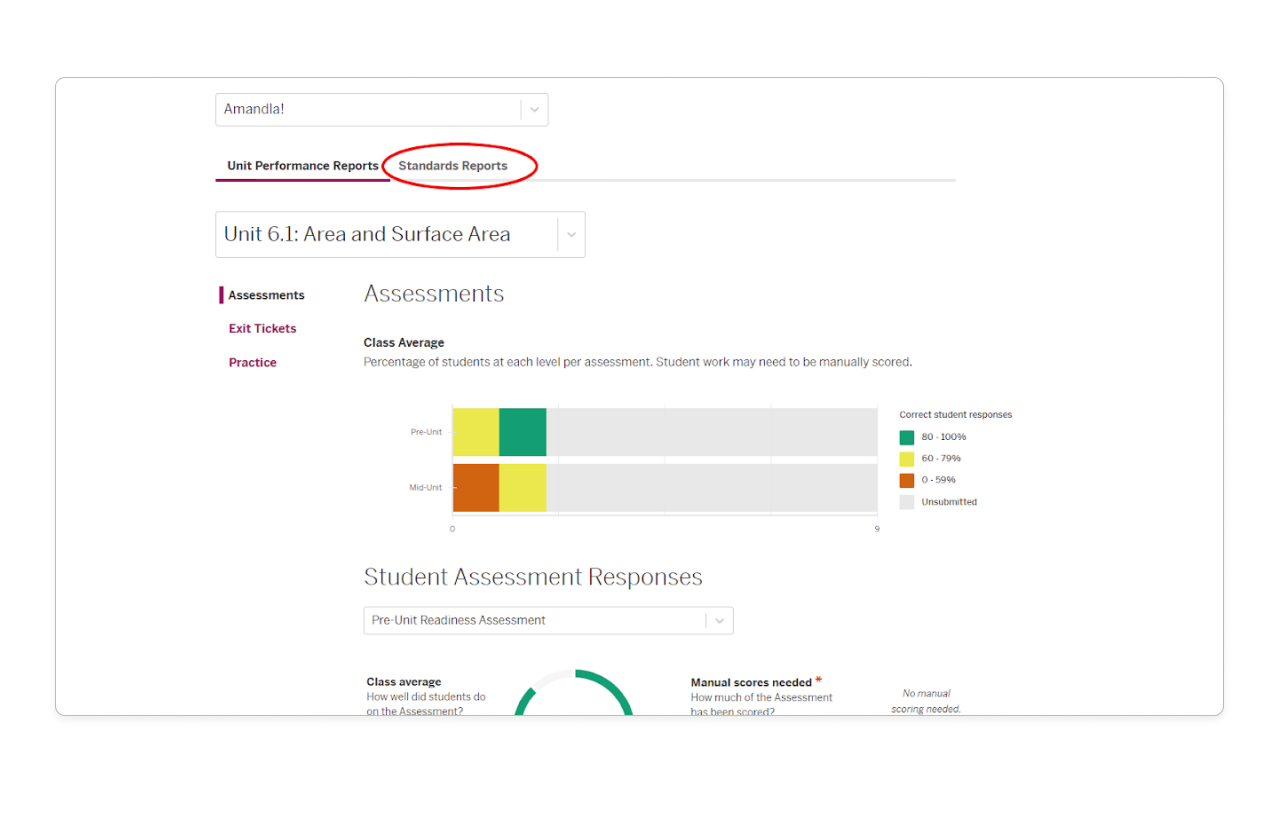Screen dimensions: 1280x836
Task: Select the orange segment in the Mid-Unit bar
Action: pyautogui.click(x=476, y=487)
